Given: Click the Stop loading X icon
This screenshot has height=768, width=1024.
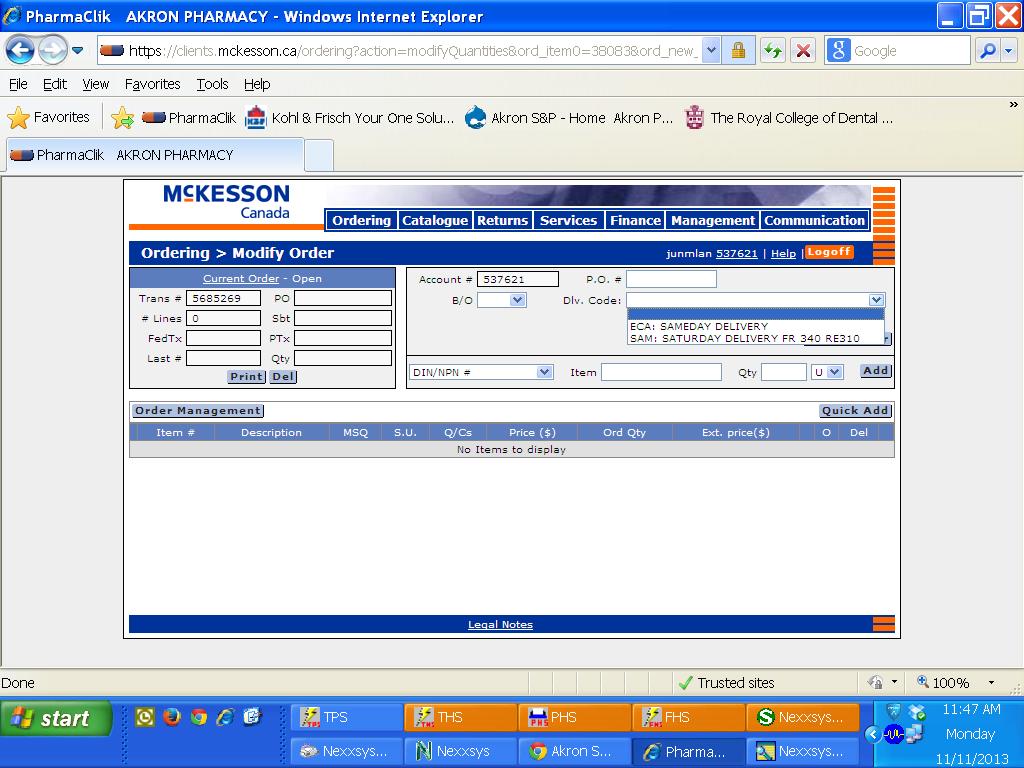Looking at the screenshot, I should (803, 50).
